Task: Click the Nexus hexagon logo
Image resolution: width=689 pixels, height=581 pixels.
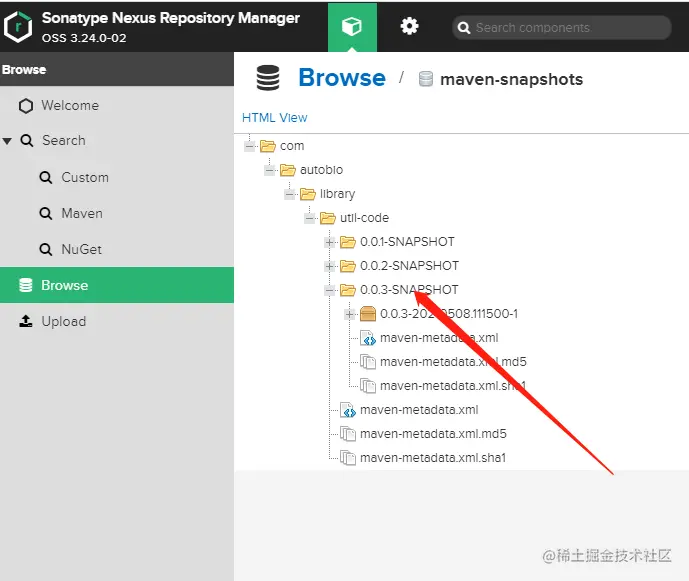Action: tap(18, 26)
